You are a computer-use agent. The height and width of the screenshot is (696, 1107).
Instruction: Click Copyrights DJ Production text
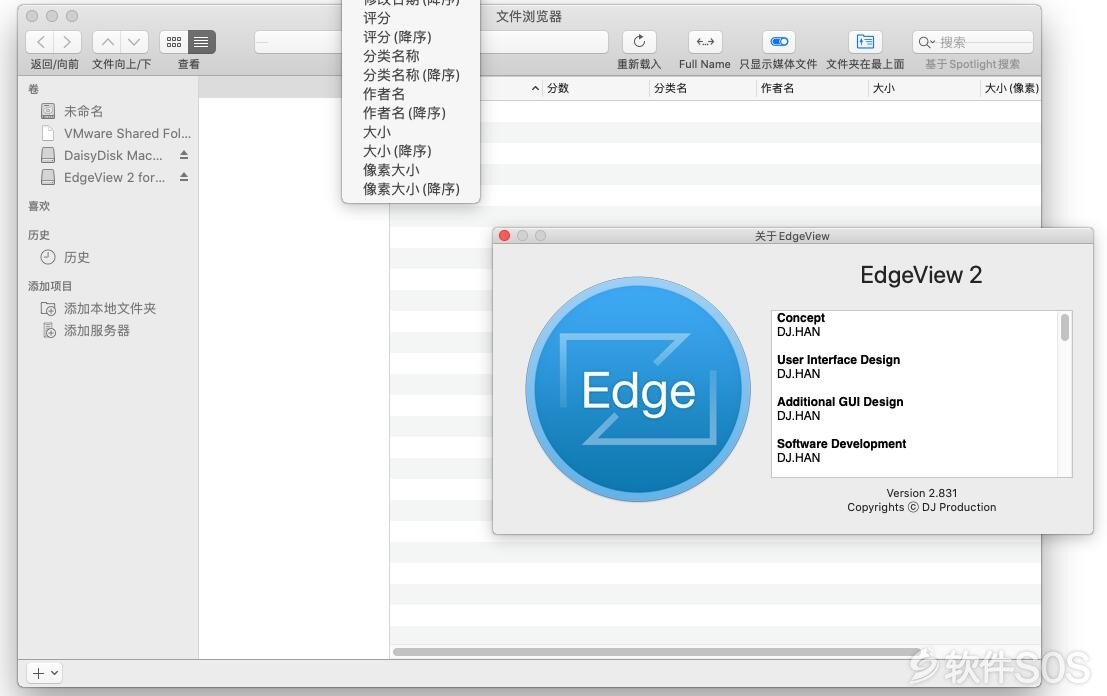click(921, 507)
